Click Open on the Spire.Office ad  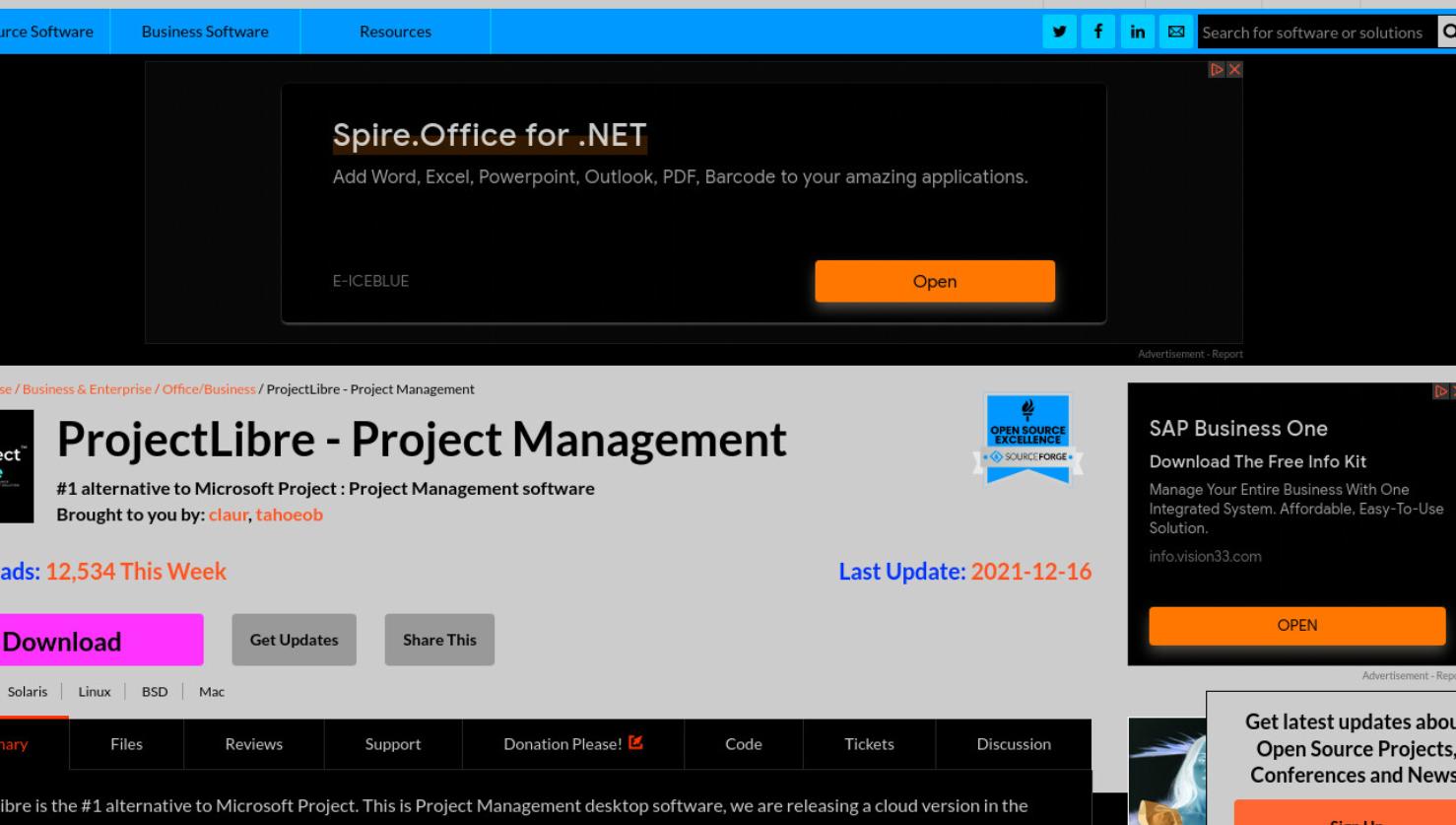click(x=935, y=281)
